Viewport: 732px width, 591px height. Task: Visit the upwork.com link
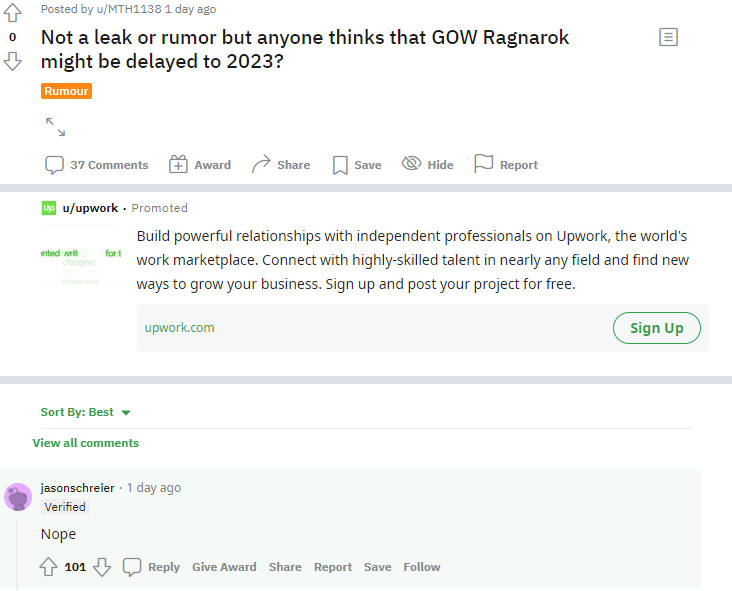point(180,327)
